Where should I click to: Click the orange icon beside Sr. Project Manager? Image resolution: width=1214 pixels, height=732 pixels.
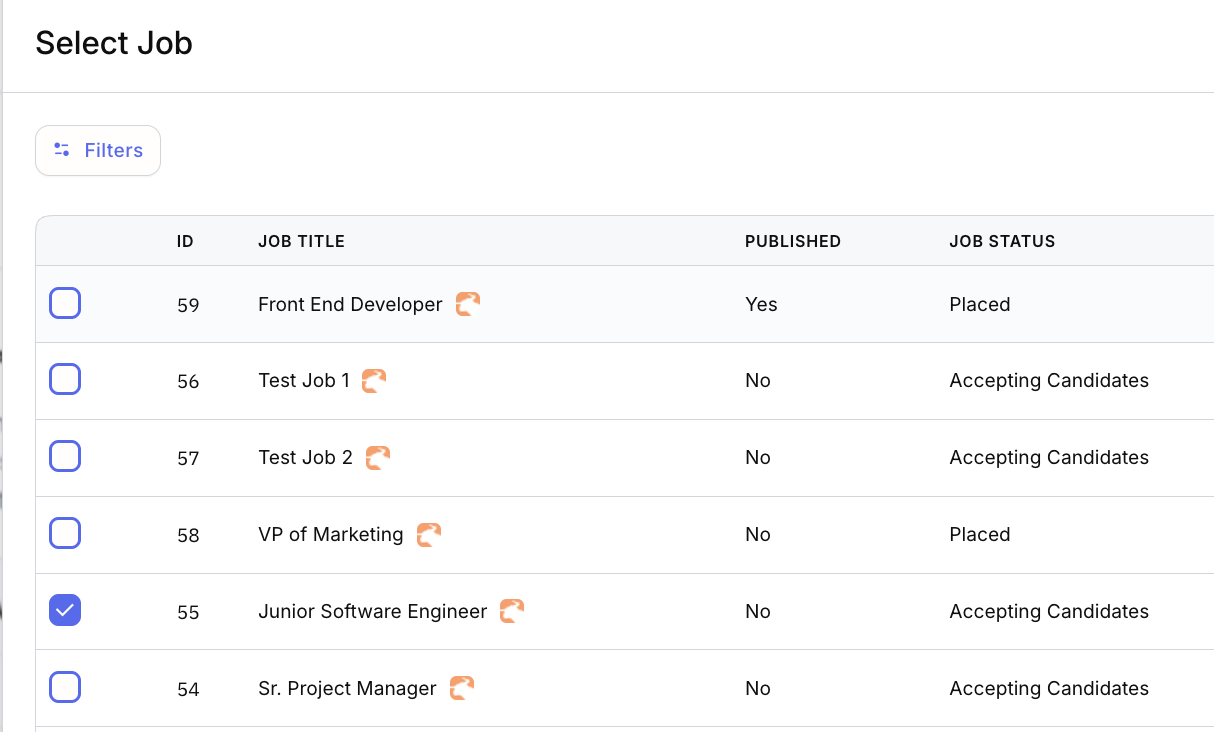coord(461,688)
